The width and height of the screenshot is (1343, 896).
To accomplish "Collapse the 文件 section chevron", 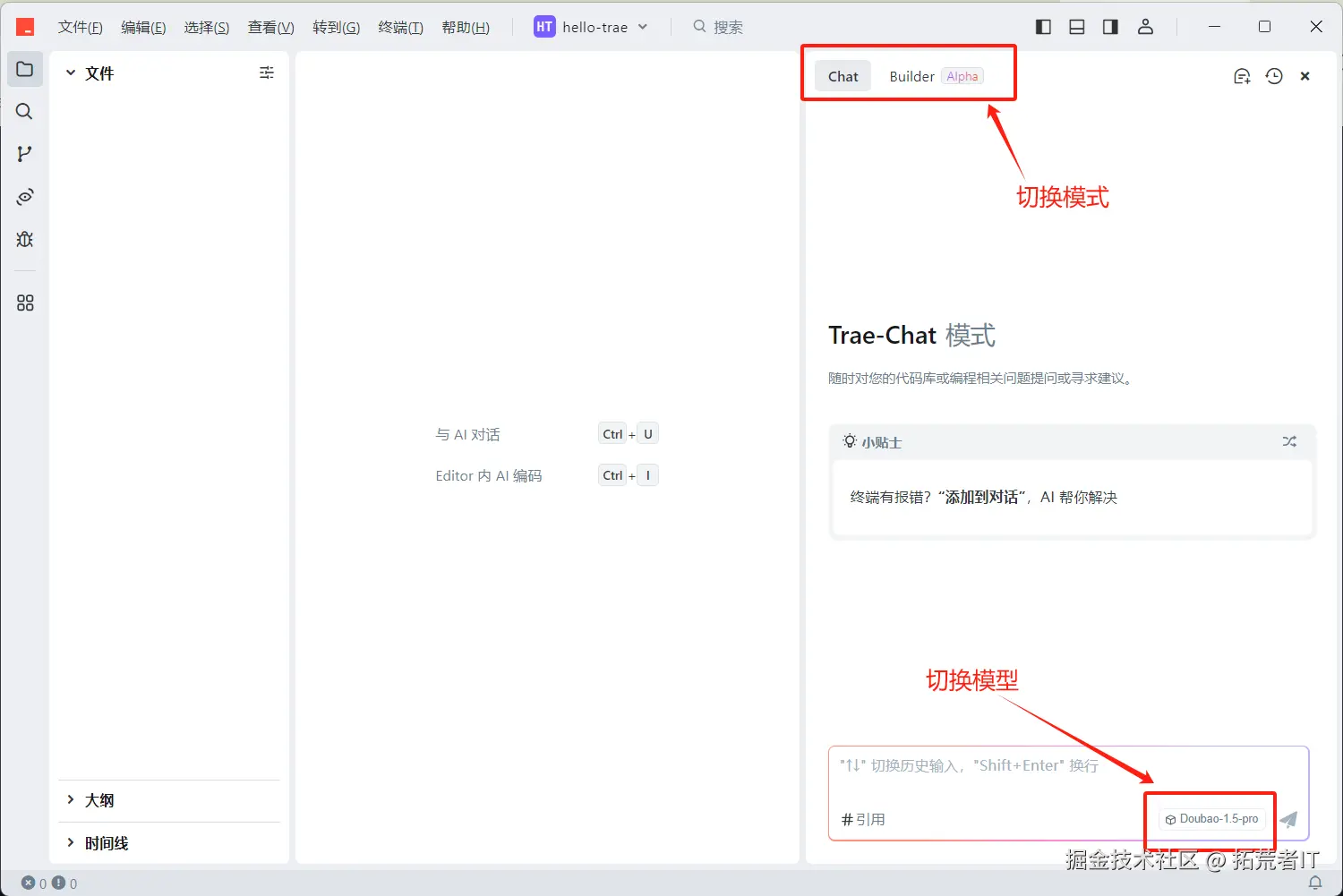I will 71,73.
